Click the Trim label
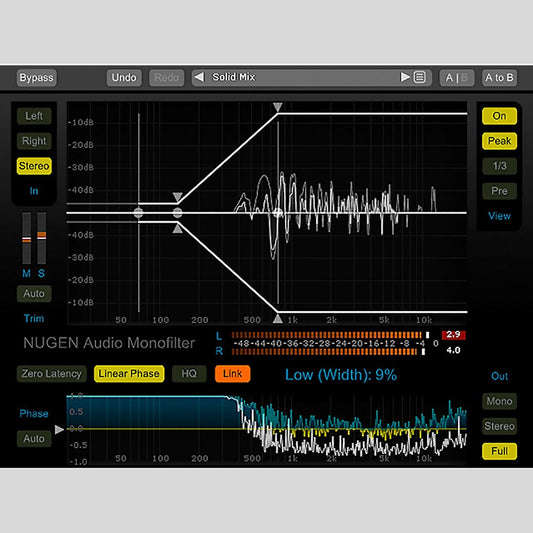 coord(34,319)
